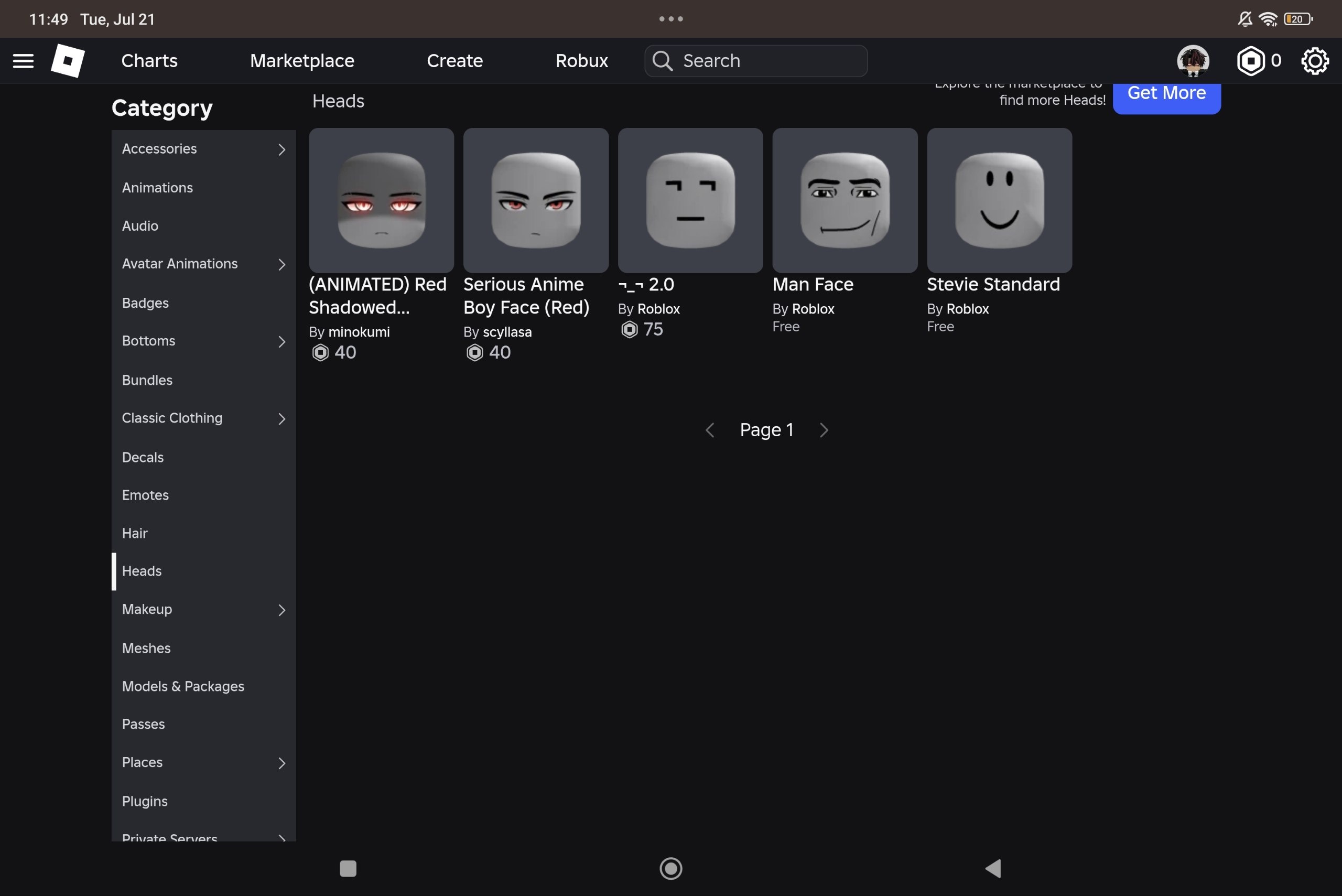Viewport: 1342px width, 896px height.
Task: Open the ¬_¬ 2.0 item title
Action: tap(646, 285)
